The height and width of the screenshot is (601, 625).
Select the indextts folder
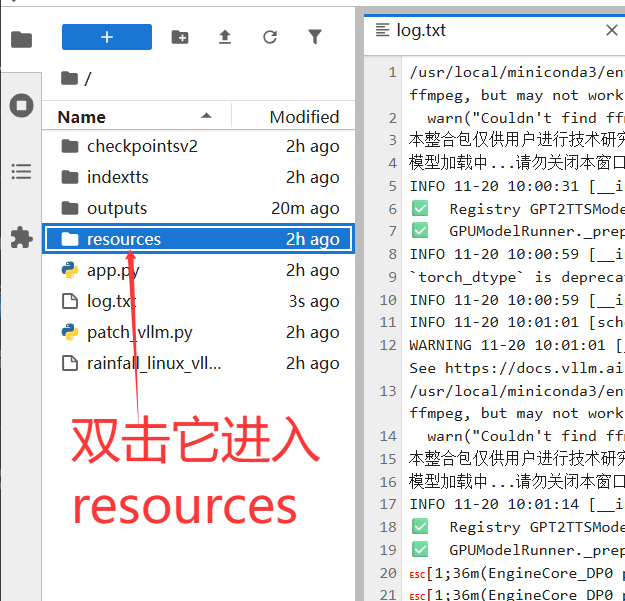[x=116, y=177]
